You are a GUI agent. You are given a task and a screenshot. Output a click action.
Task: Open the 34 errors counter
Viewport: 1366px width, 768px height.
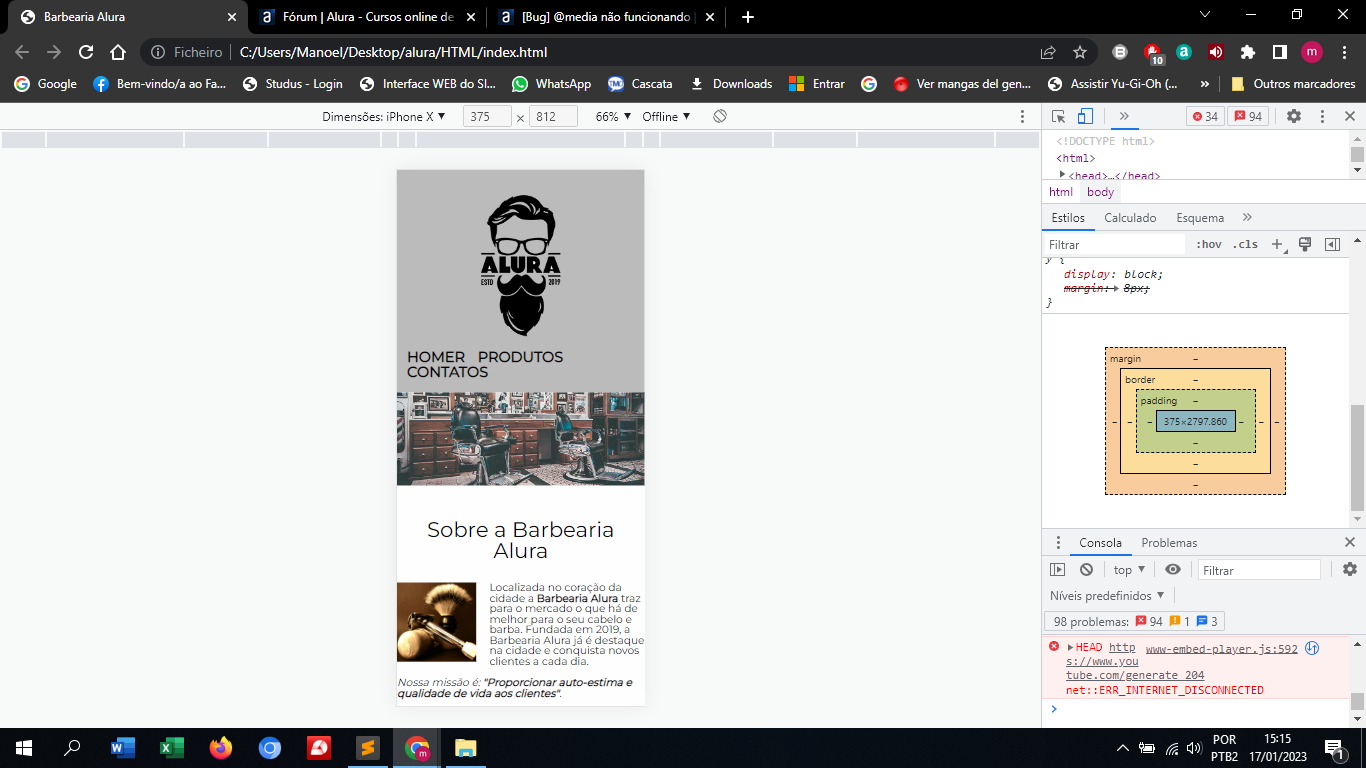pos(1203,117)
